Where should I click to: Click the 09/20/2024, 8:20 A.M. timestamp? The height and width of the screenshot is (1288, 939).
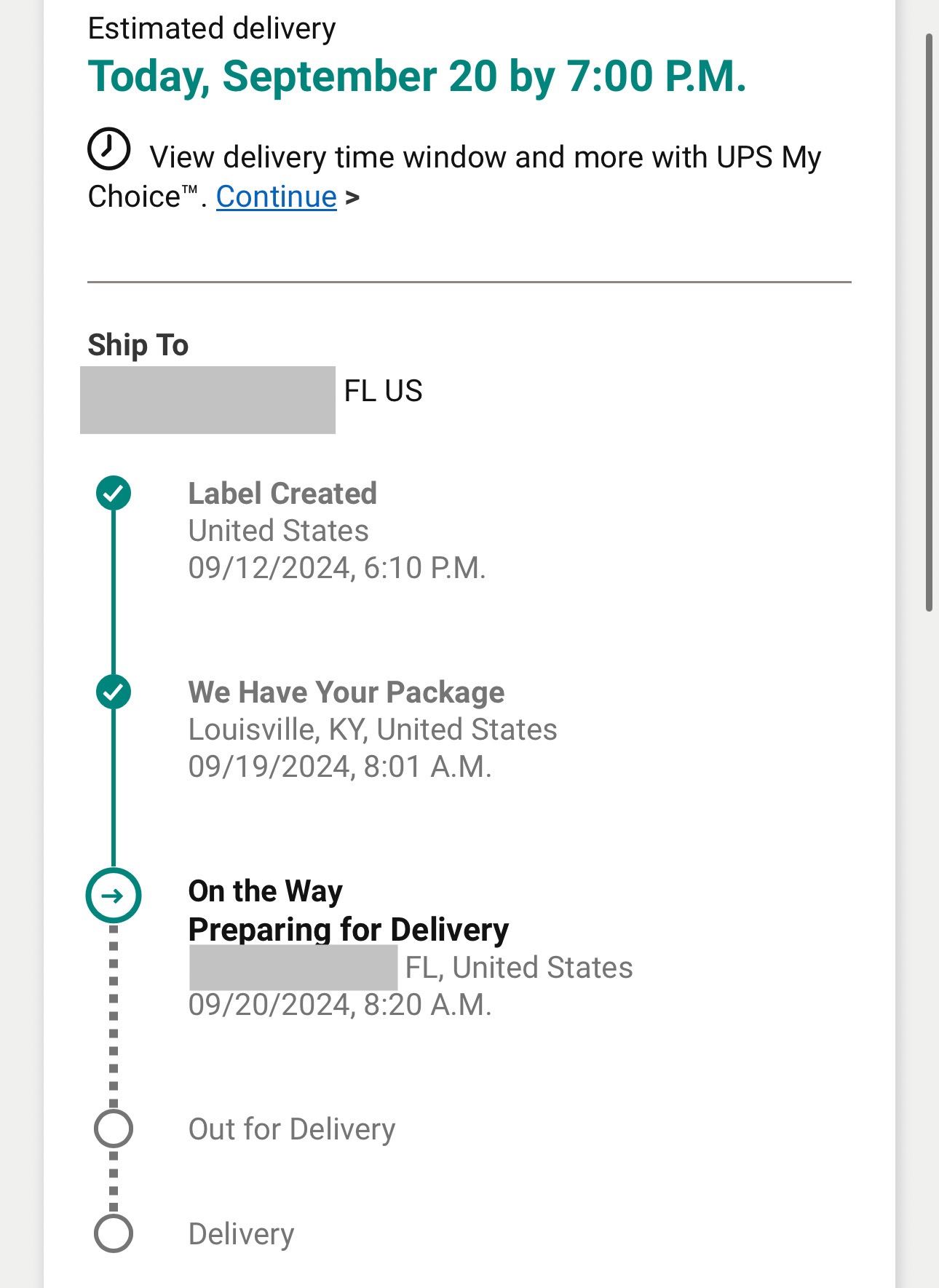(x=340, y=1005)
